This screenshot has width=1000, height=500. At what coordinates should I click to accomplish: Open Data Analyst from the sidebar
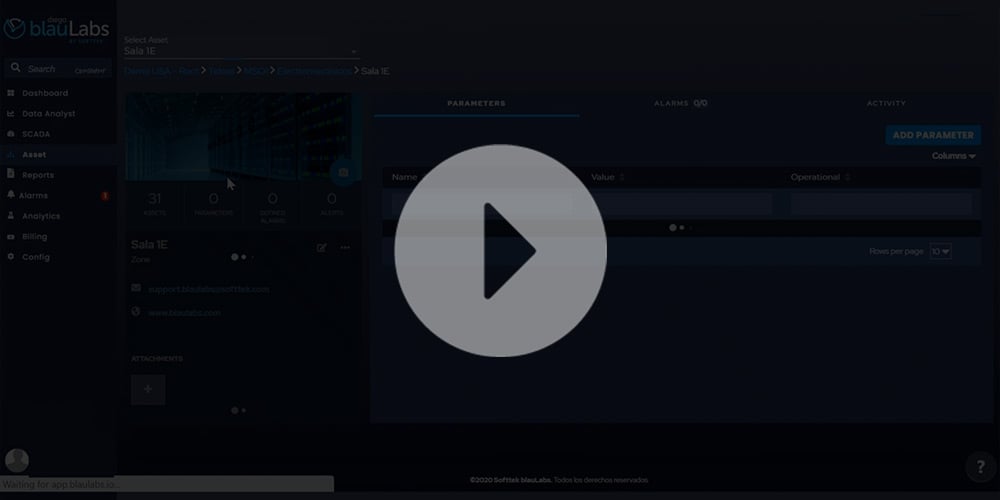point(48,114)
